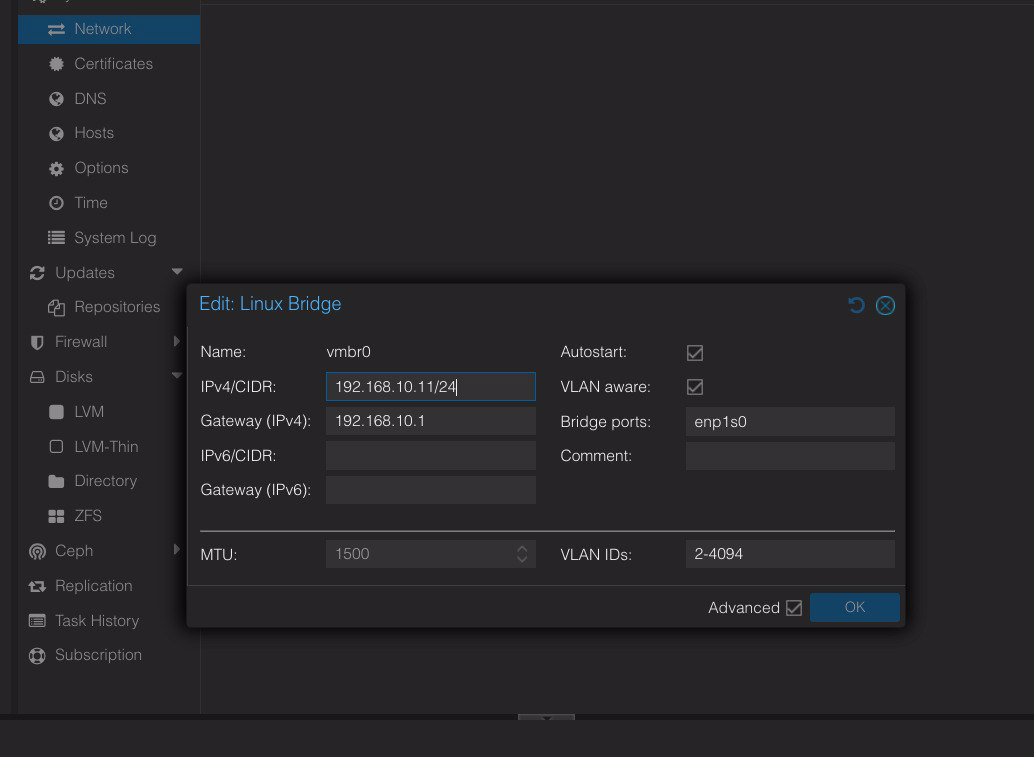Click the Hosts globe icon
Image resolution: width=1034 pixels, height=757 pixels.
[57, 134]
